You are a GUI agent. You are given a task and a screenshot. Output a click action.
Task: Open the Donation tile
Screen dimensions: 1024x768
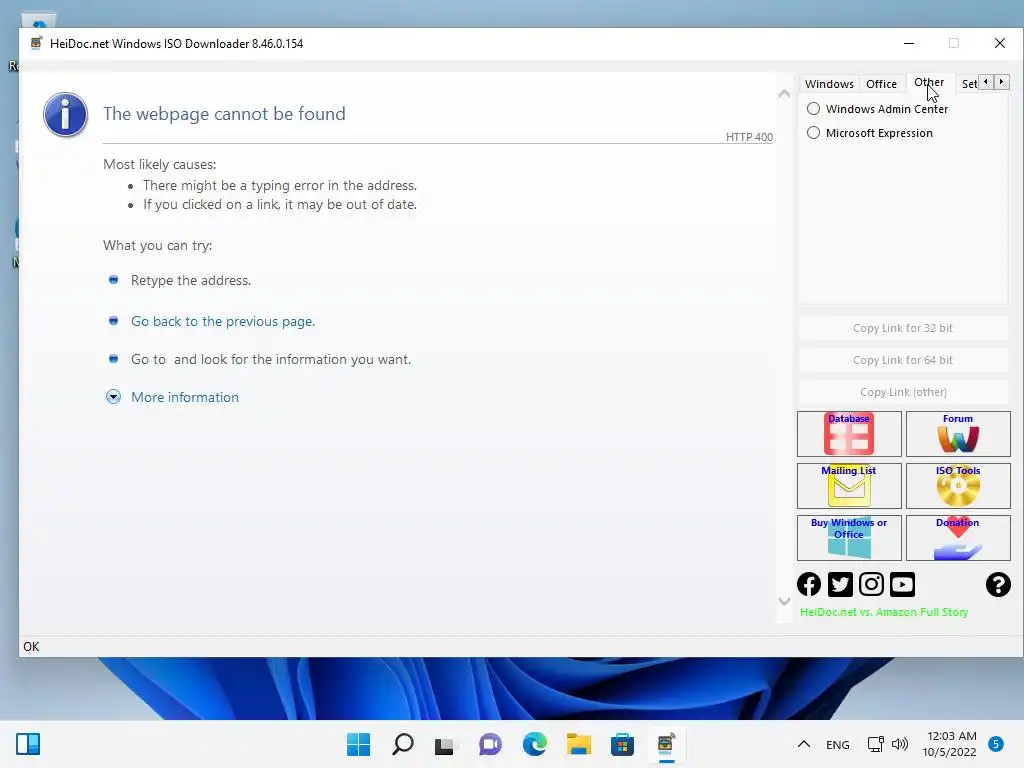click(x=958, y=538)
